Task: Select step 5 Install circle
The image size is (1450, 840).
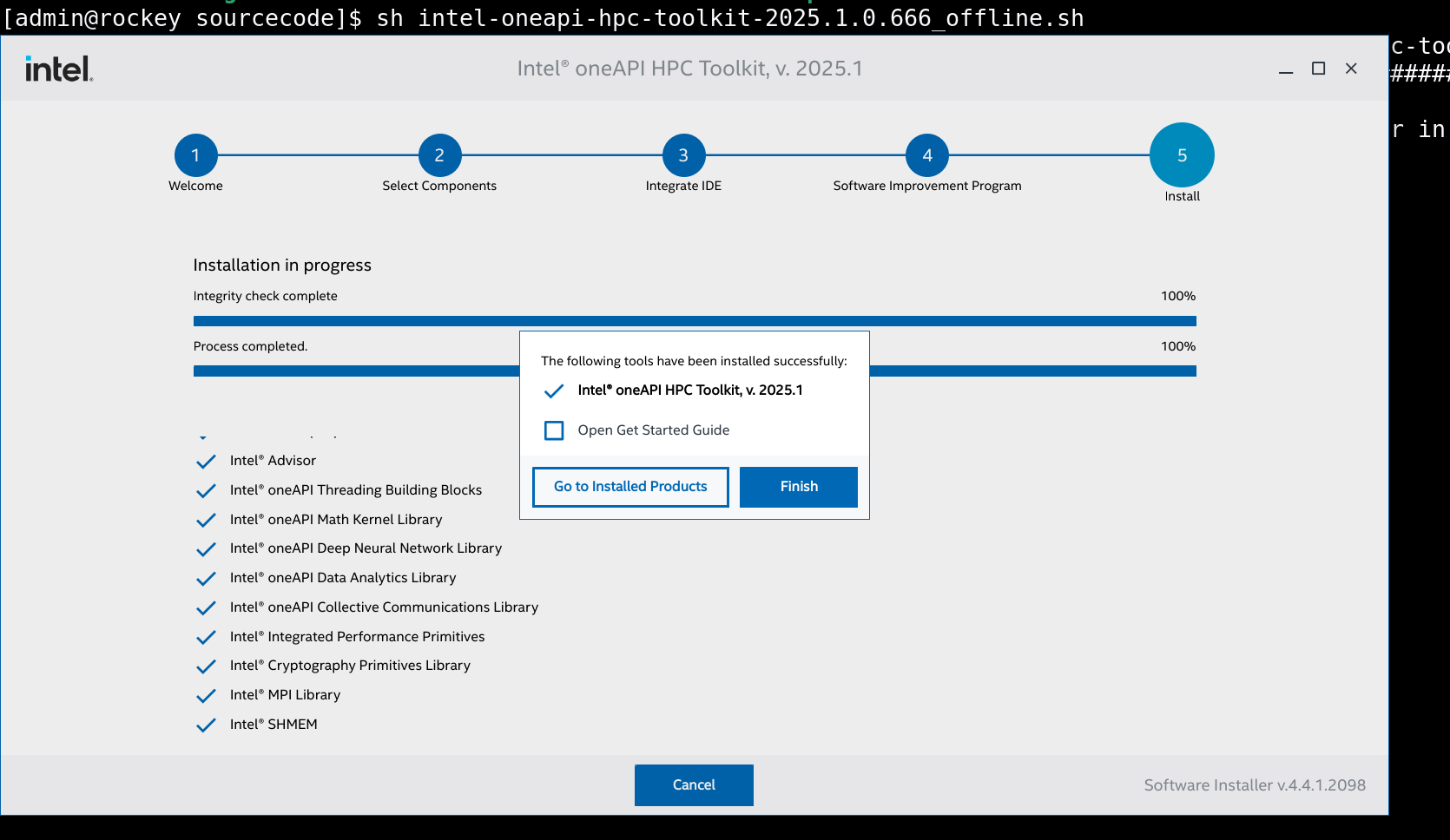Action: pyautogui.click(x=1182, y=155)
